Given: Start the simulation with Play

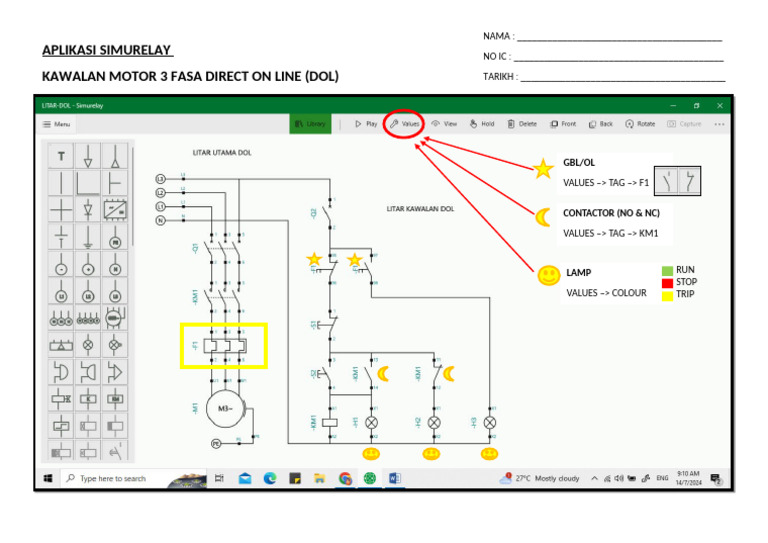Looking at the screenshot, I should (x=366, y=124).
